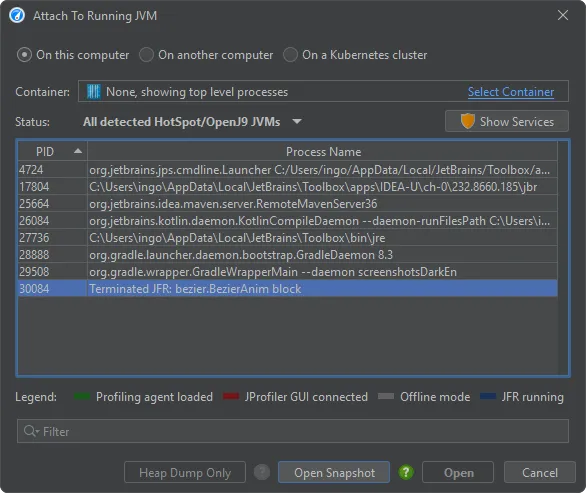
Task: Sort by the PID column header
Action: [x=53, y=151]
